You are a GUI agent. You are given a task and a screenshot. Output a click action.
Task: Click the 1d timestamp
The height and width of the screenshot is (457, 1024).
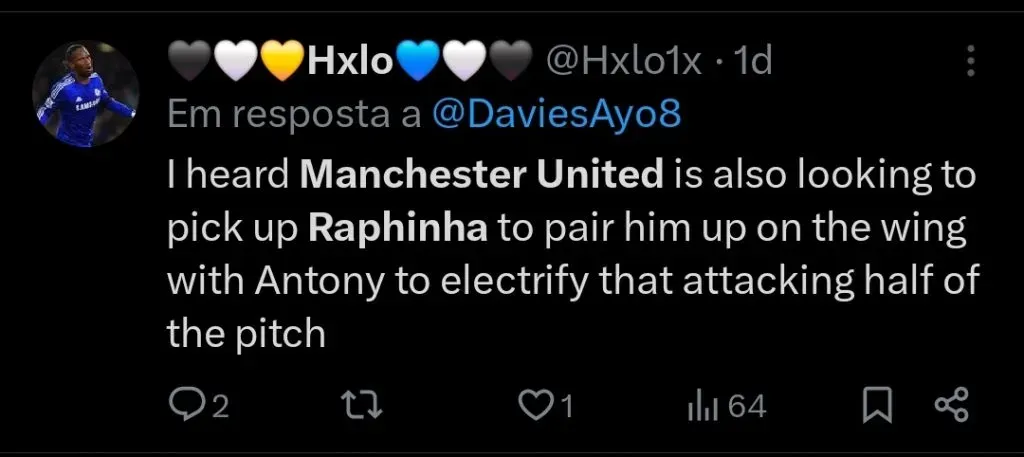point(752,63)
